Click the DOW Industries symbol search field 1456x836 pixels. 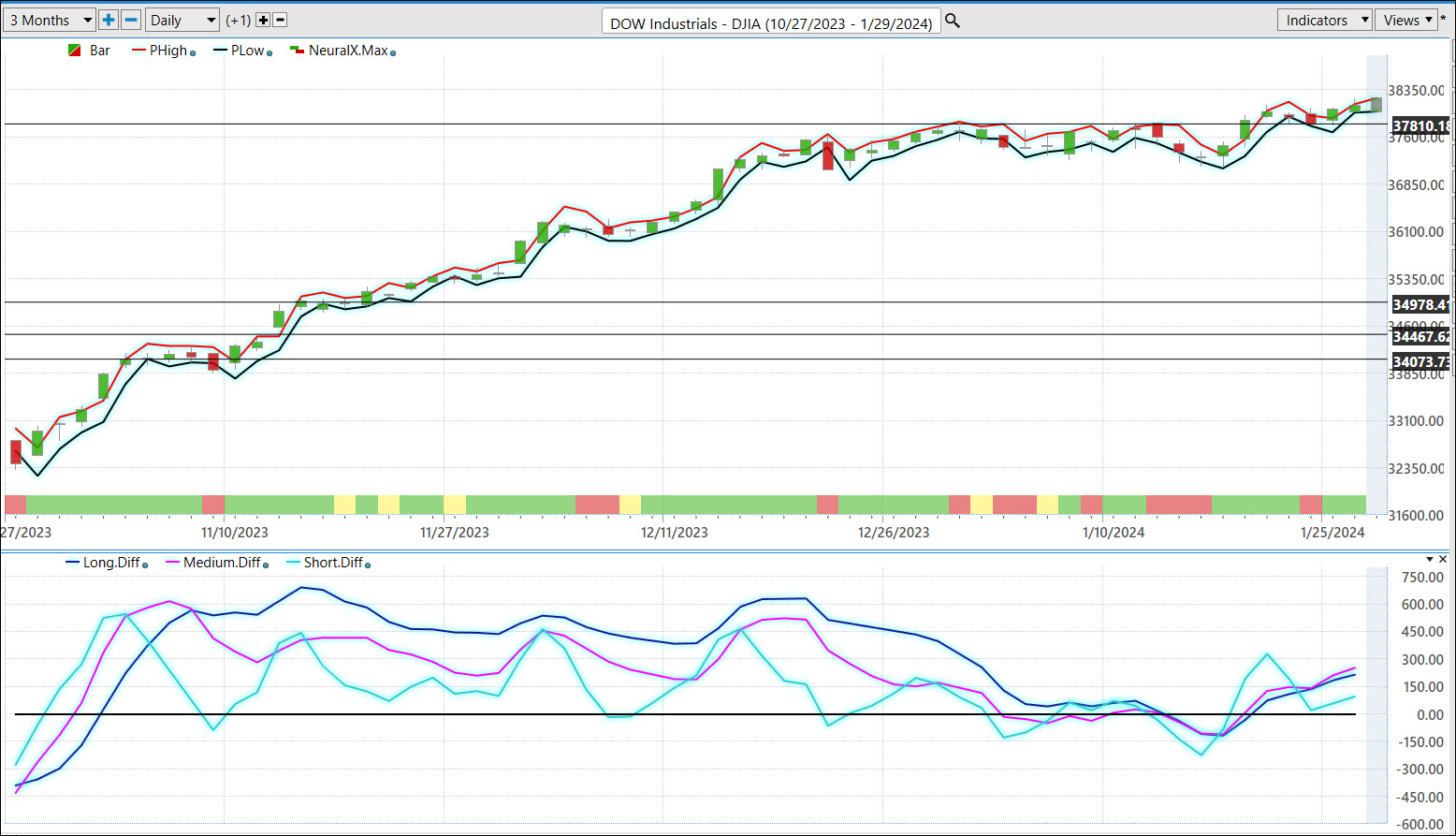pyautogui.click(x=771, y=22)
